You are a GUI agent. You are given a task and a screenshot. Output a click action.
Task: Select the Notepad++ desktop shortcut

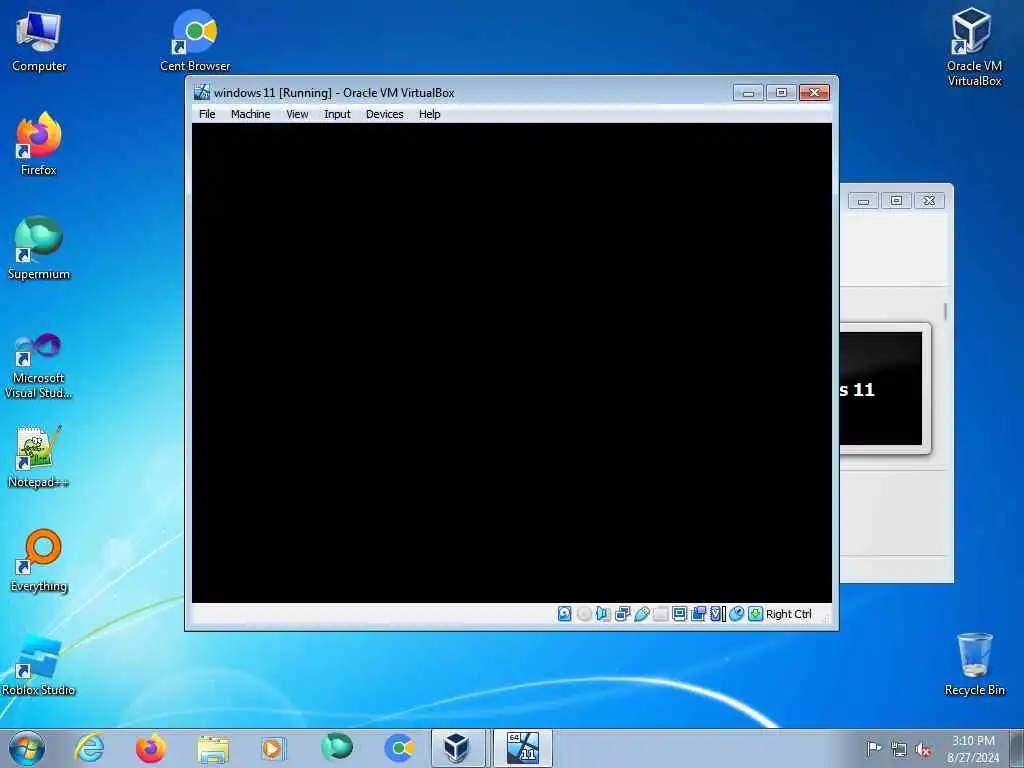click(x=39, y=456)
